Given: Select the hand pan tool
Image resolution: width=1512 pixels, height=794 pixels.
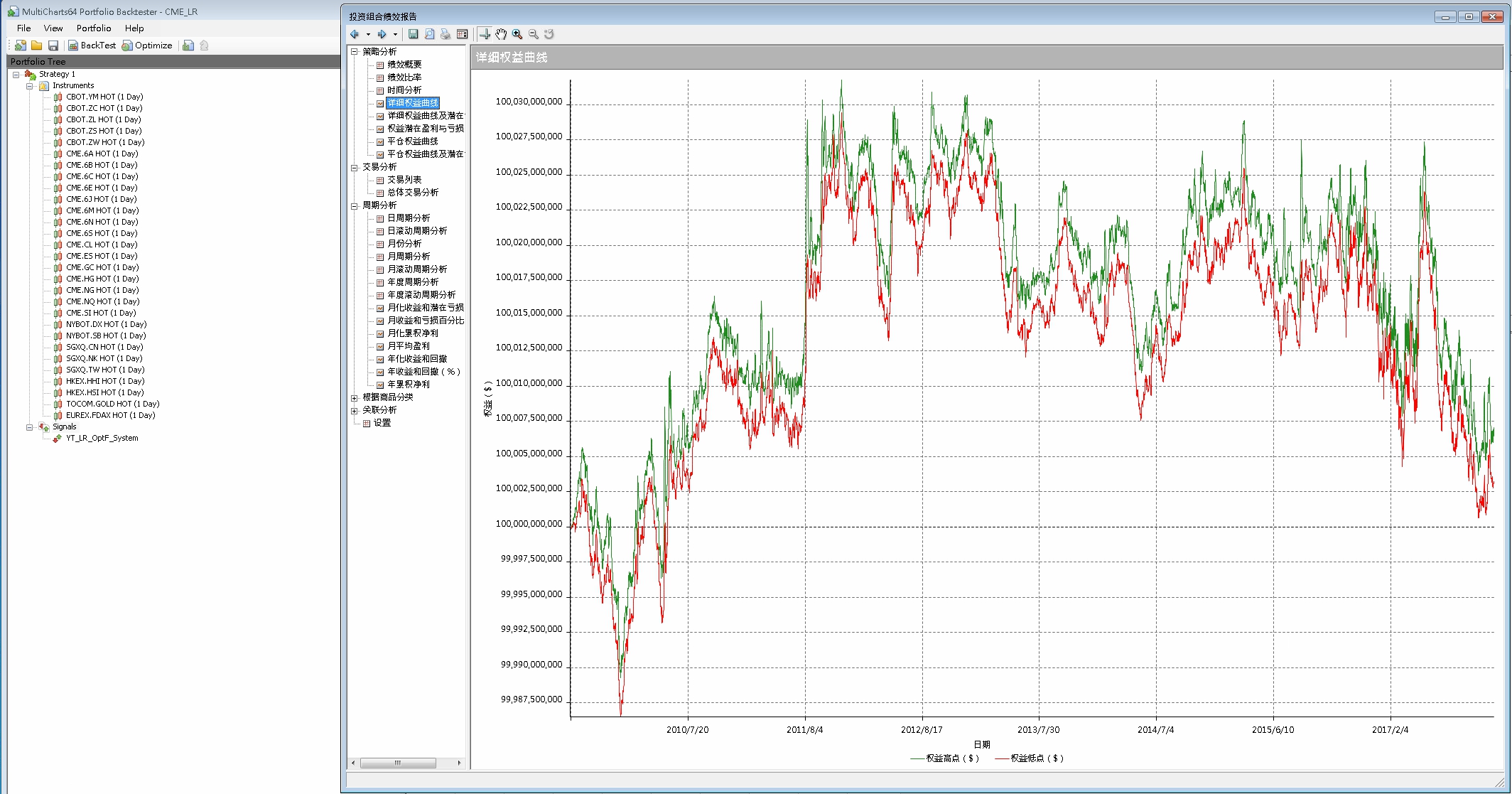Looking at the screenshot, I should (x=501, y=34).
